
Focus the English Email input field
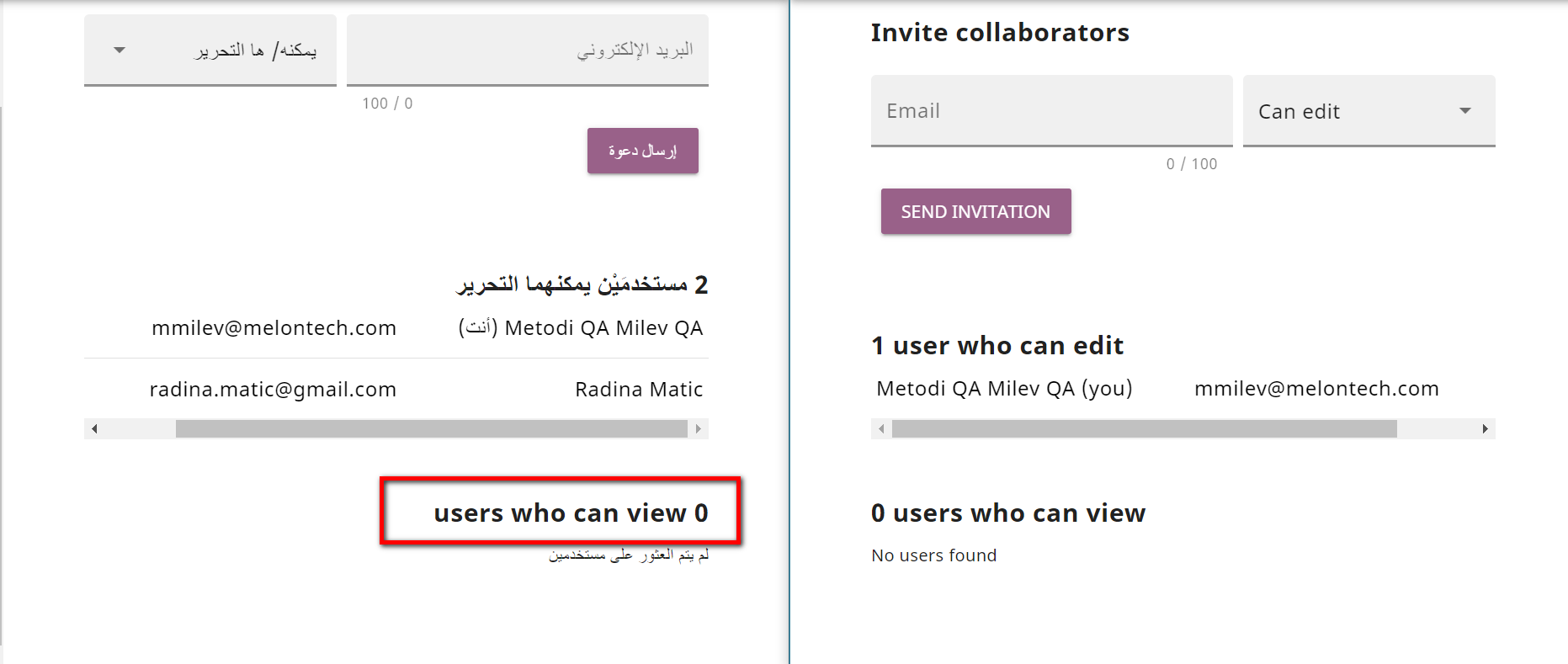click(1051, 111)
